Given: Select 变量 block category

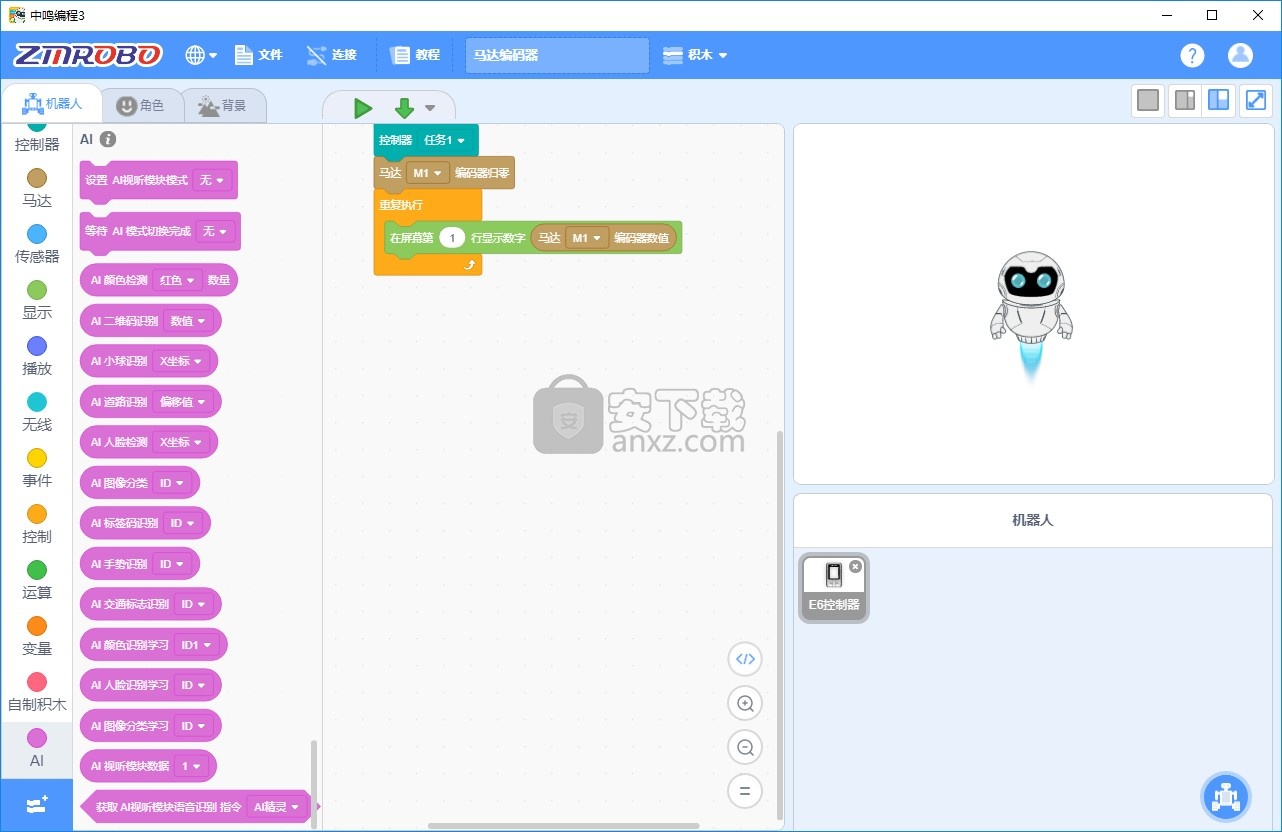Looking at the screenshot, I should [37, 637].
